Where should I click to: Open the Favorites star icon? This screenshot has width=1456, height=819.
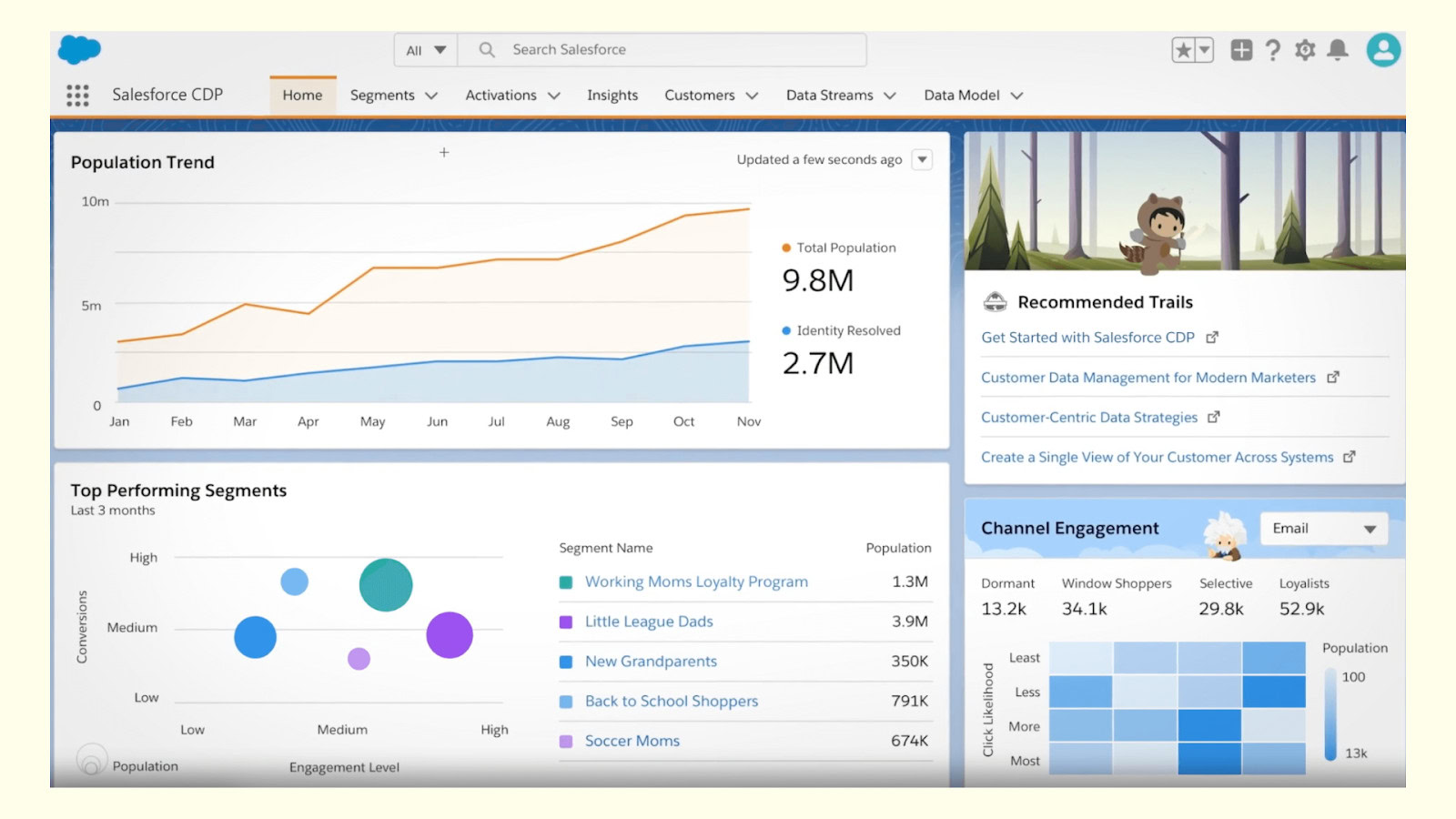pos(1183,50)
